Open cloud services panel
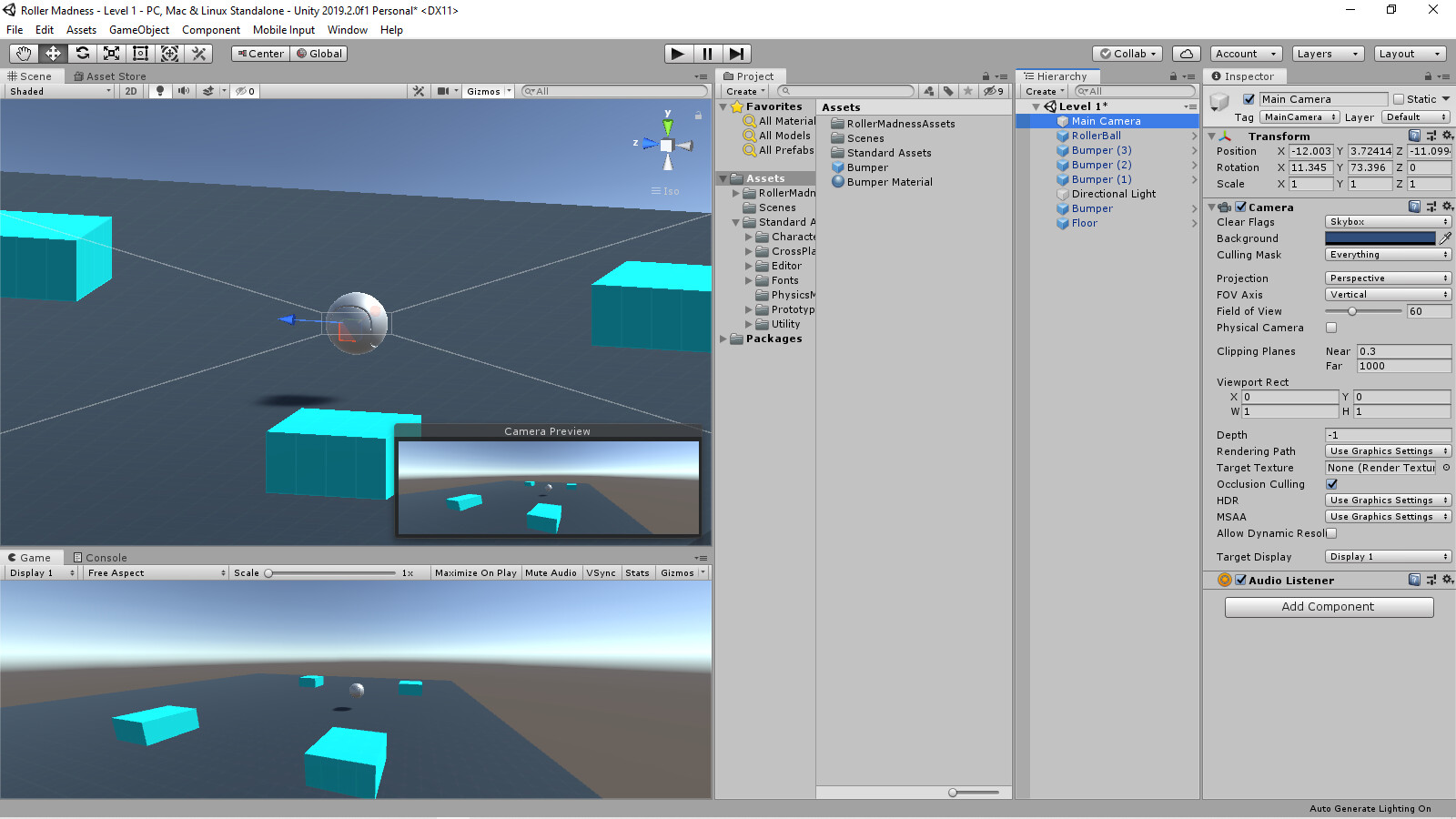The image size is (1456, 819). pyautogui.click(x=1187, y=54)
